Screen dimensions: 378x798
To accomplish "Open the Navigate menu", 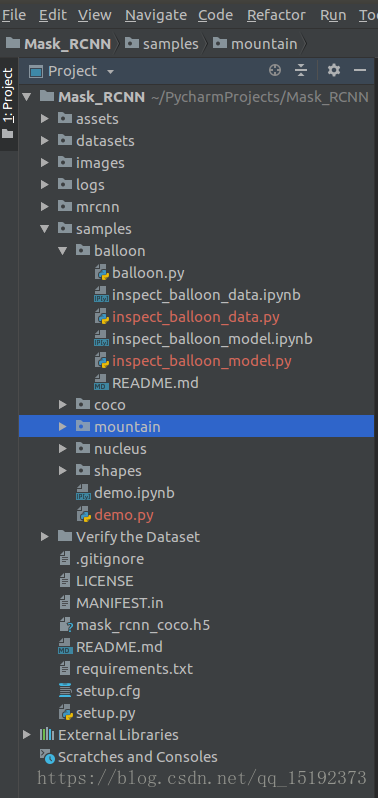I will pyautogui.click(x=156, y=15).
